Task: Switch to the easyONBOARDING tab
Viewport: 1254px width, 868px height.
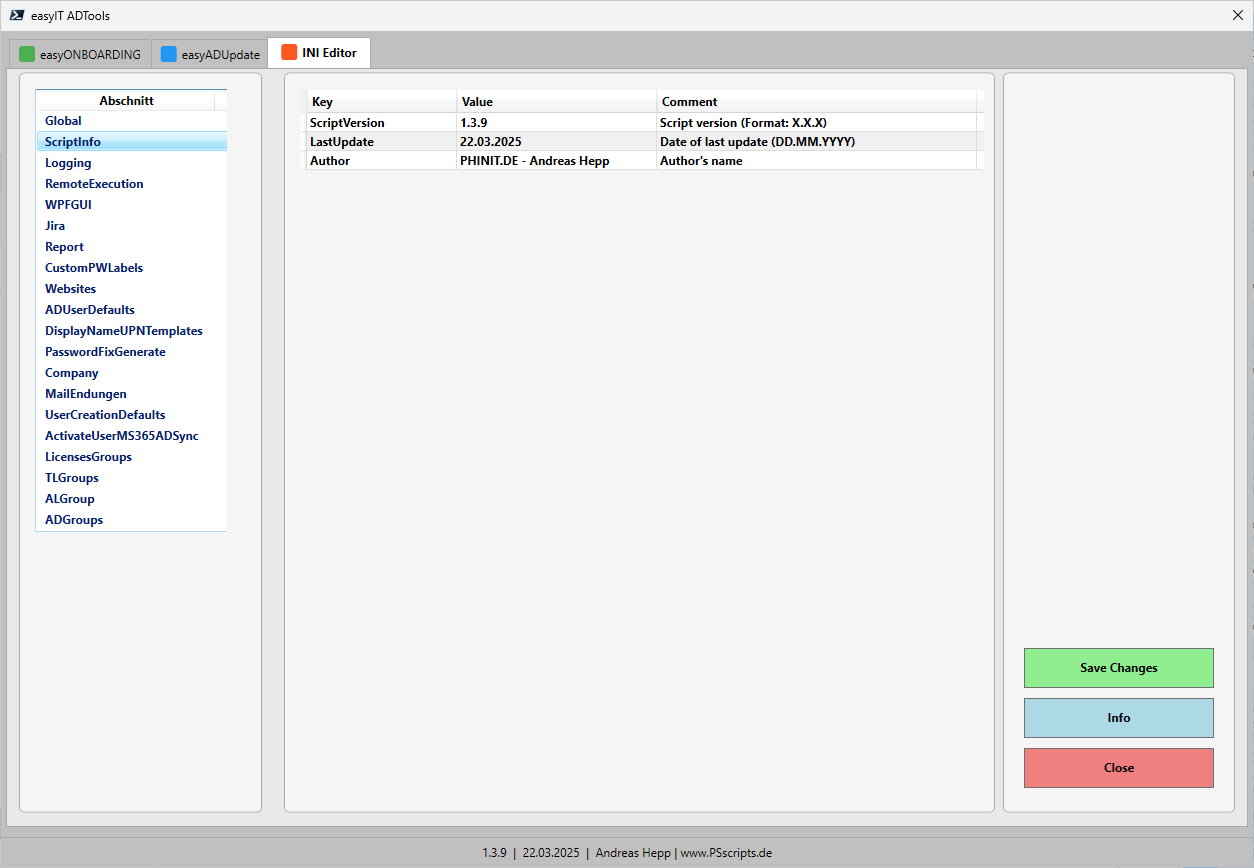Action: click(90, 54)
